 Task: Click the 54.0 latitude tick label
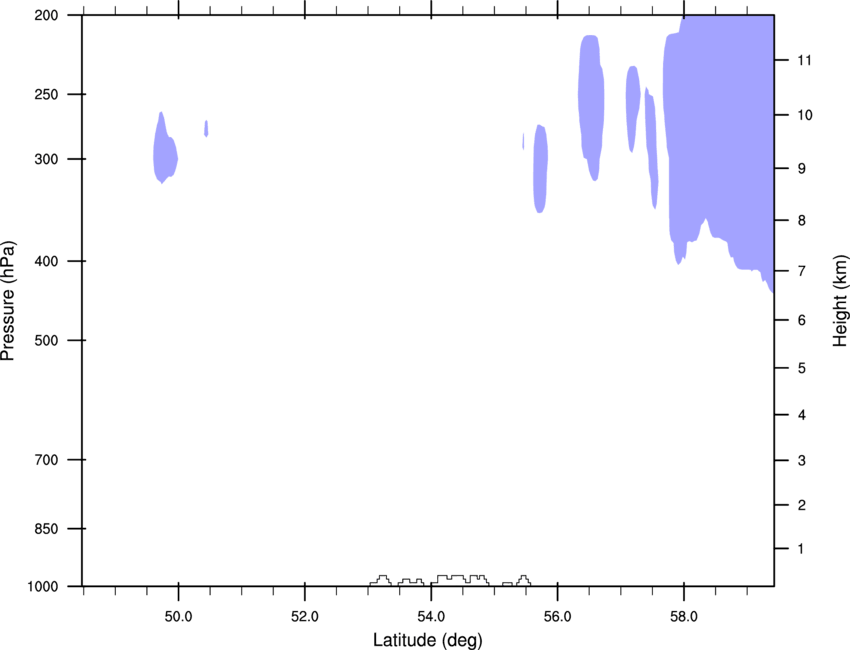pos(431,617)
